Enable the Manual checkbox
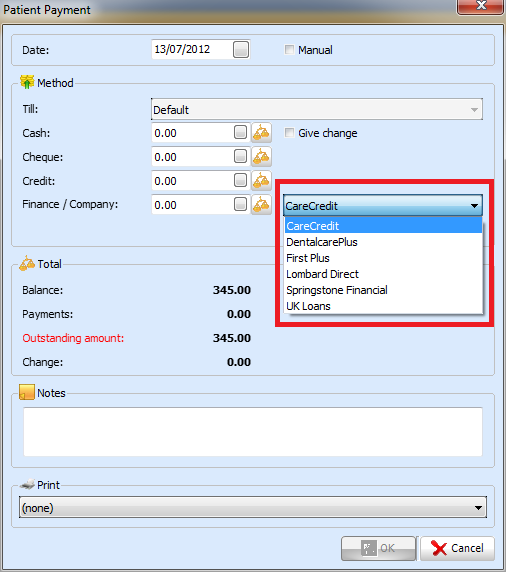 pyautogui.click(x=289, y=49)
